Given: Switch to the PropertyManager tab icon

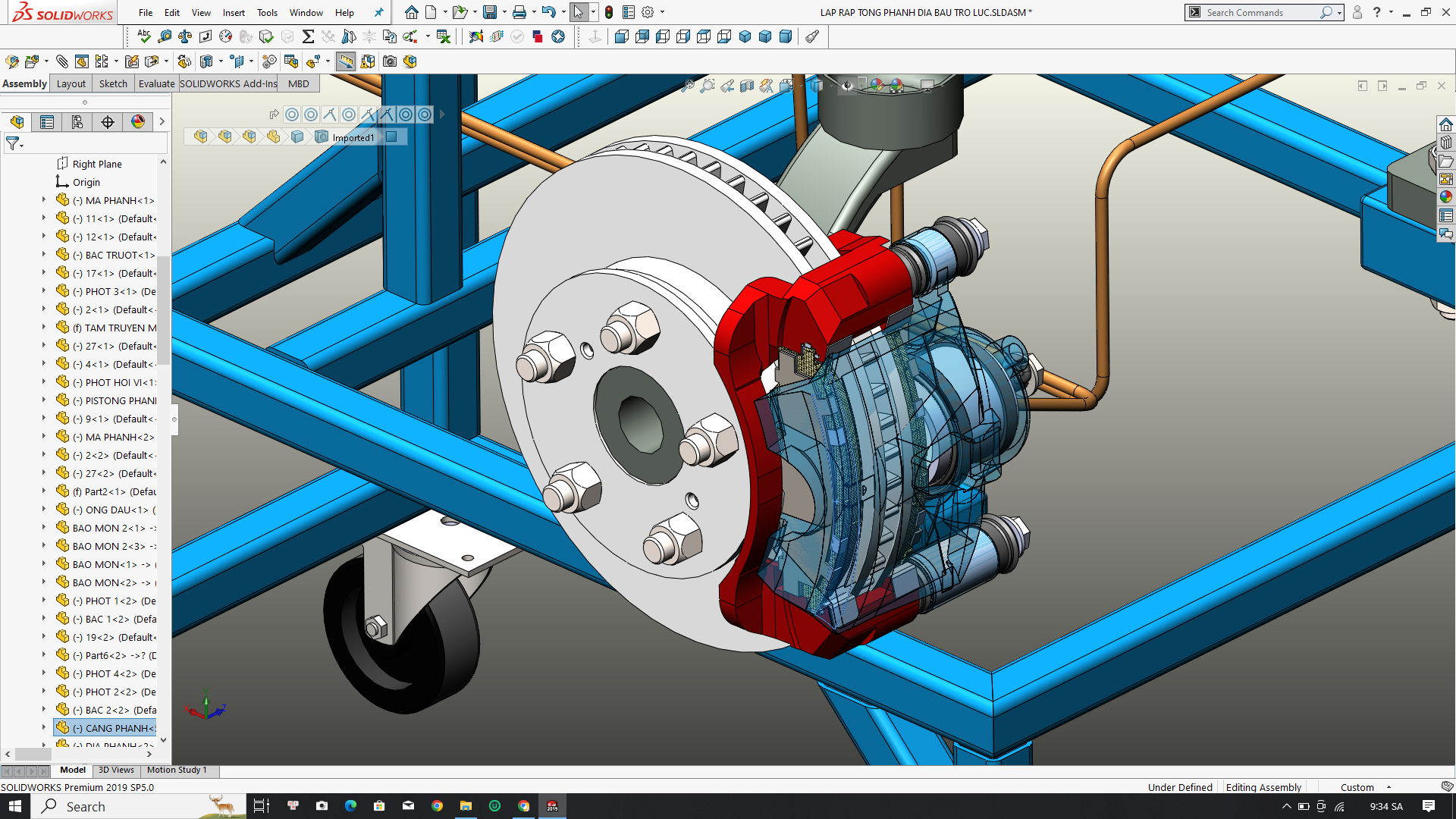Looking at the screenshot, I should tap(47, 122).
